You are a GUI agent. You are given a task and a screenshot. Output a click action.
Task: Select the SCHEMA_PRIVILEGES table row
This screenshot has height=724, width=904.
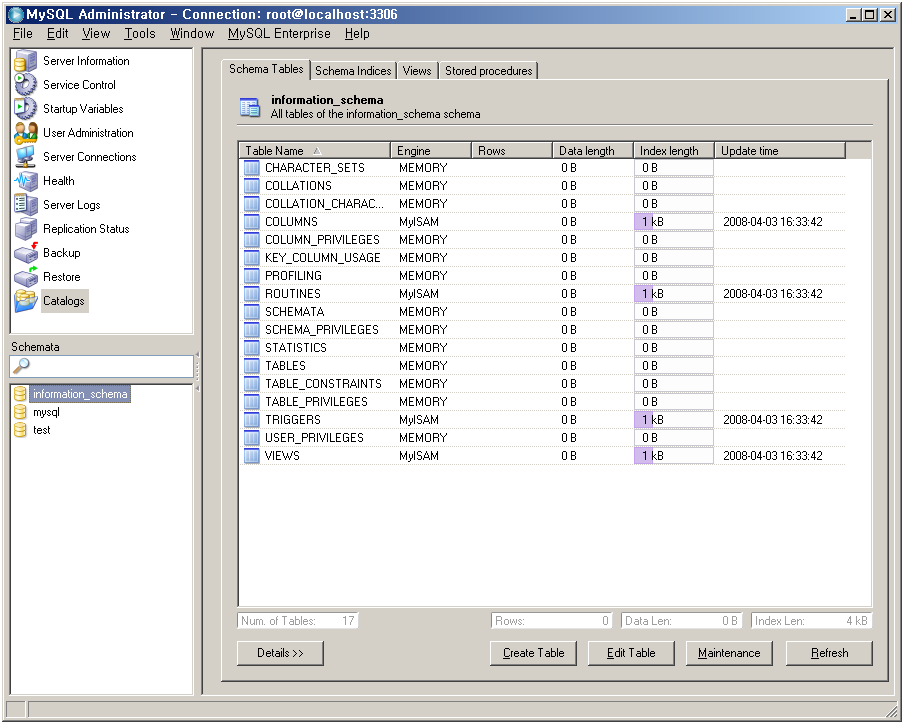point(543,330)
